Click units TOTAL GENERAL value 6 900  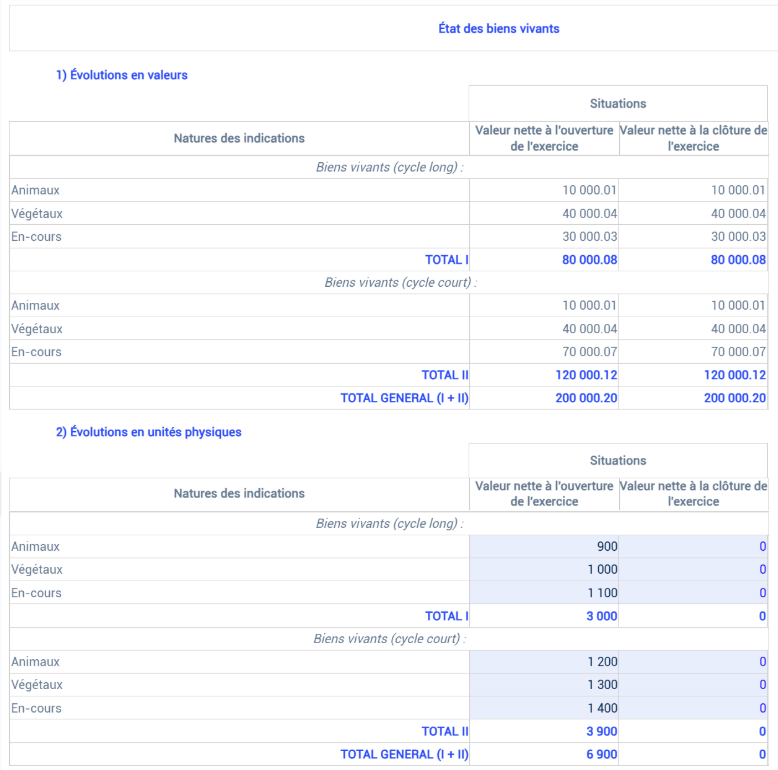pos(602,754)
